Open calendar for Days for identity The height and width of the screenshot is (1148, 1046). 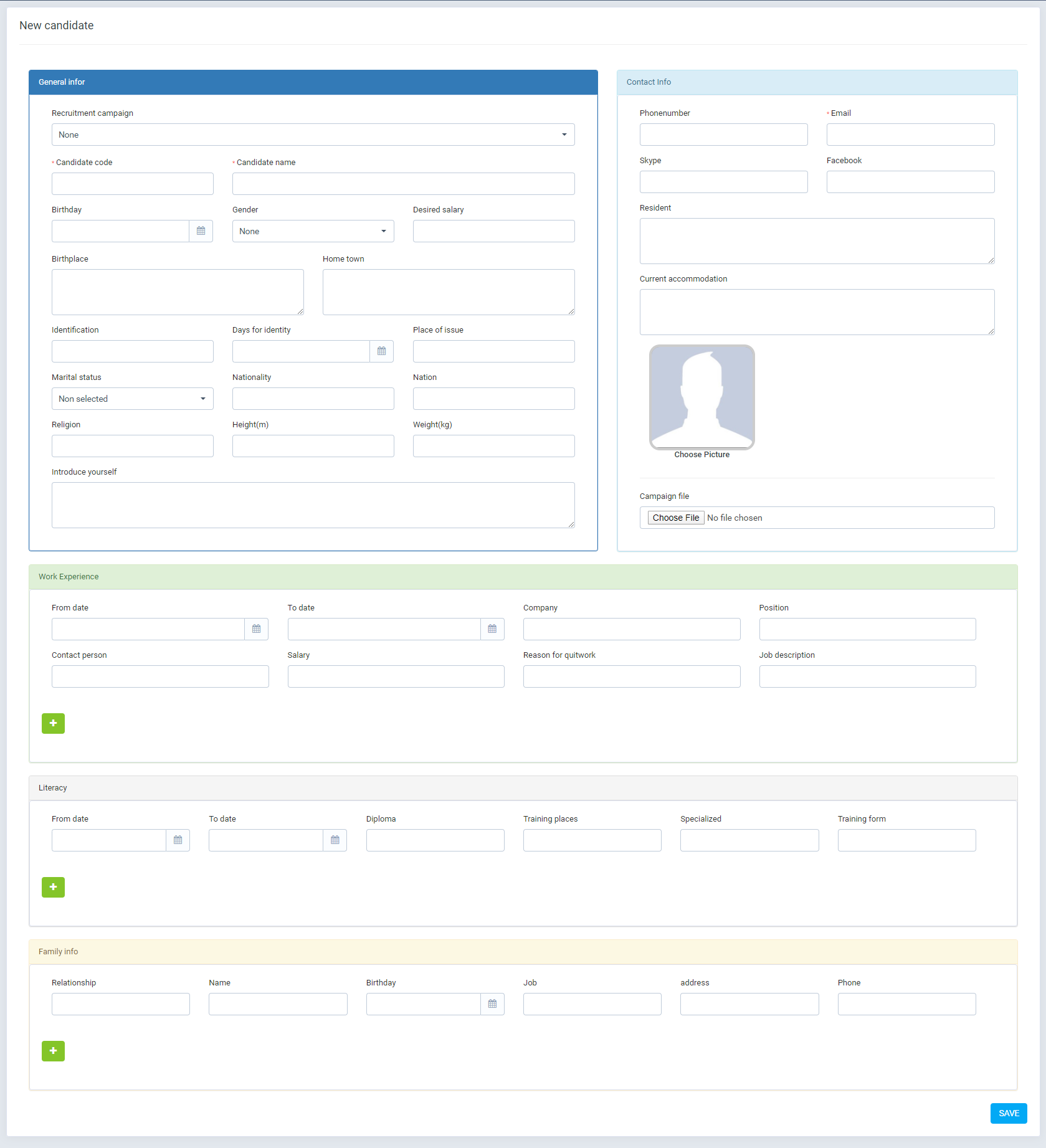click(381, 351)
